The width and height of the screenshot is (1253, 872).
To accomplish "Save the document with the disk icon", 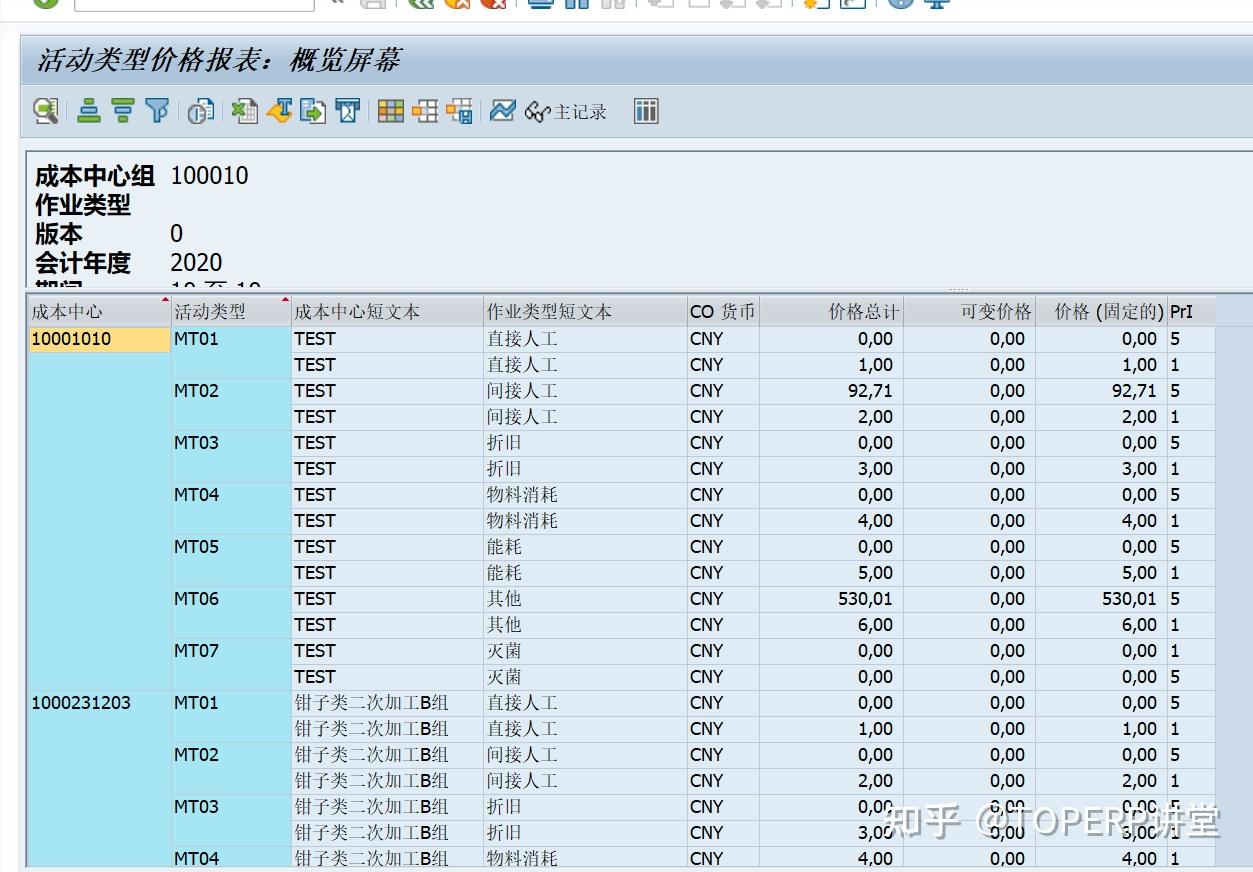I will [373, 7].
